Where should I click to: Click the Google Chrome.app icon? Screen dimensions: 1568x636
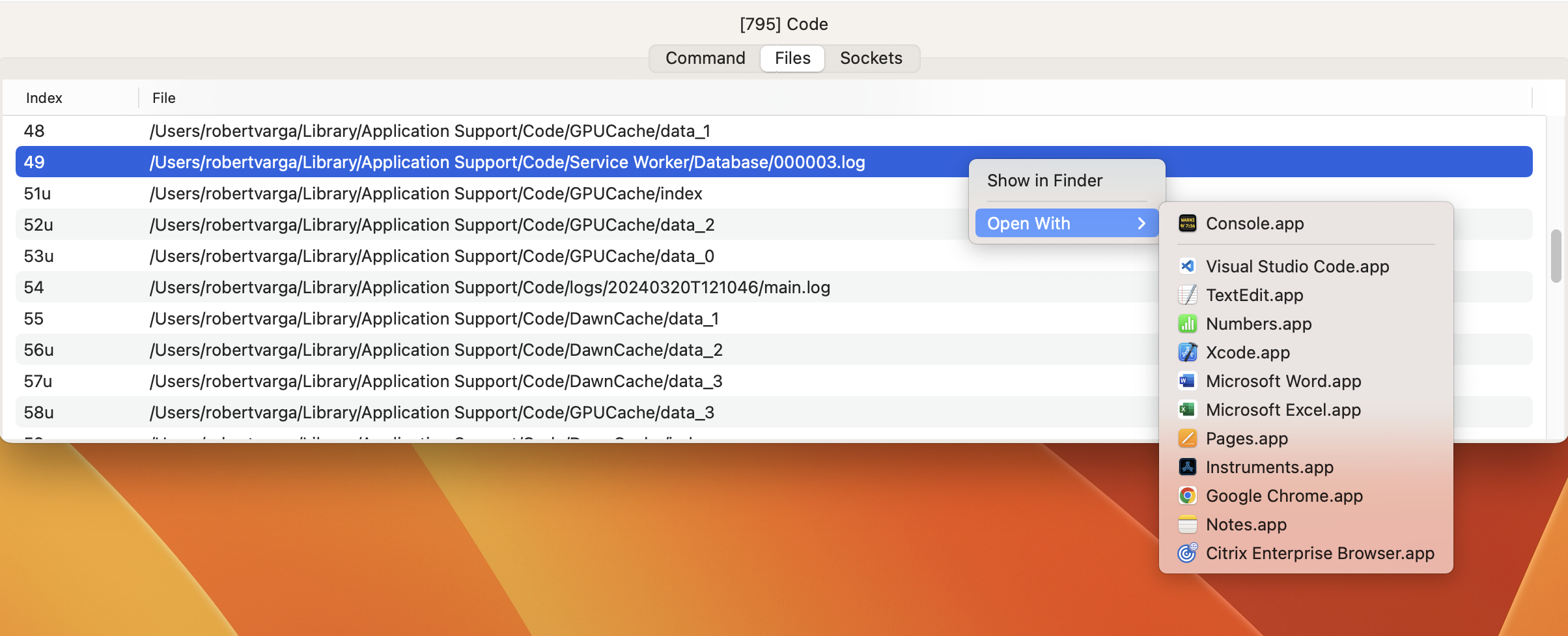tap(1187, 495)
